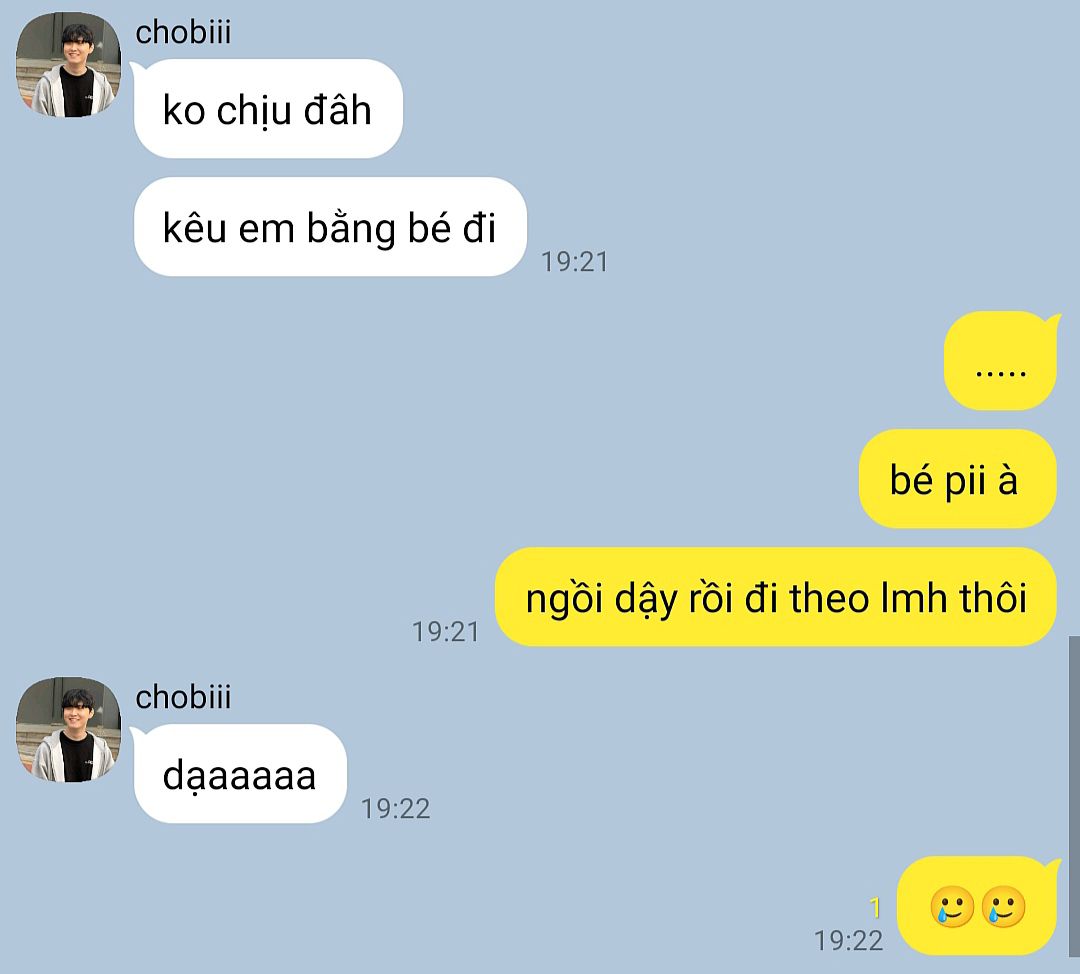Open chobiii's lower profile picture
The width and height of the screenshot is (1080, 974).
click(68, 729)
